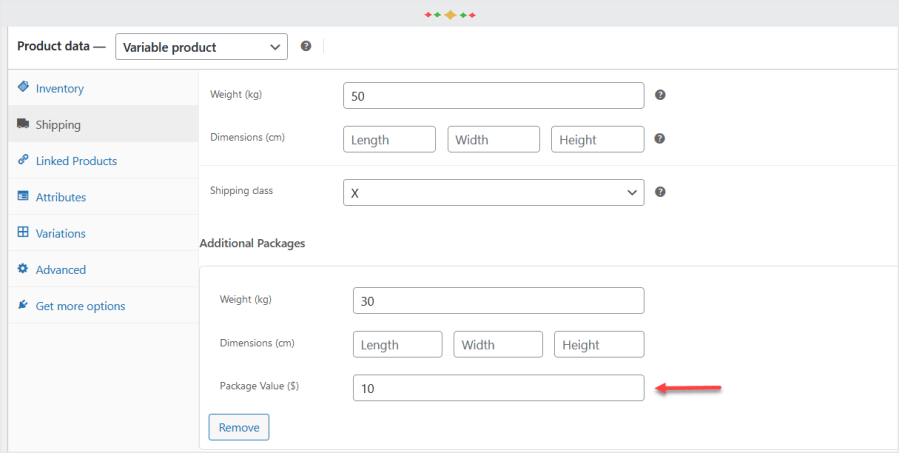Click the top Dimensions Height field
Viewport: 899px width, 453px height.
597,140
